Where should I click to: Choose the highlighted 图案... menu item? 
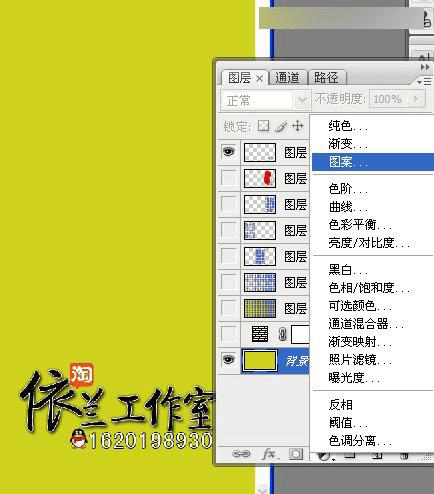click(373, 162)
